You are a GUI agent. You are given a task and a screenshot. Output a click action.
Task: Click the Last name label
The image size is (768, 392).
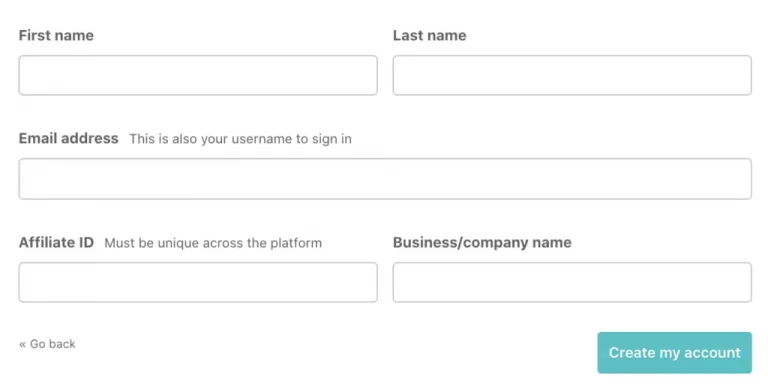[x=430, y=35]
